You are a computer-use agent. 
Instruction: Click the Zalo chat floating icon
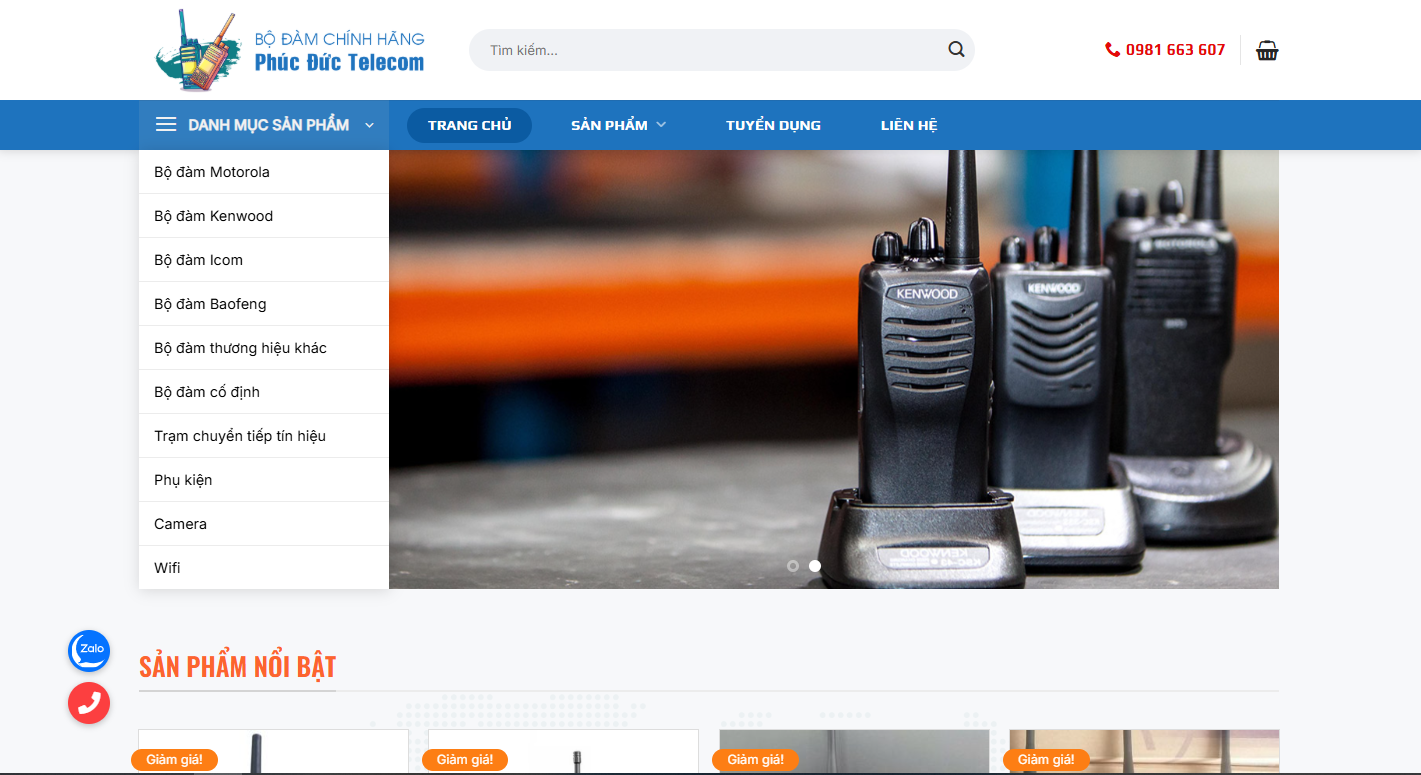89,651
